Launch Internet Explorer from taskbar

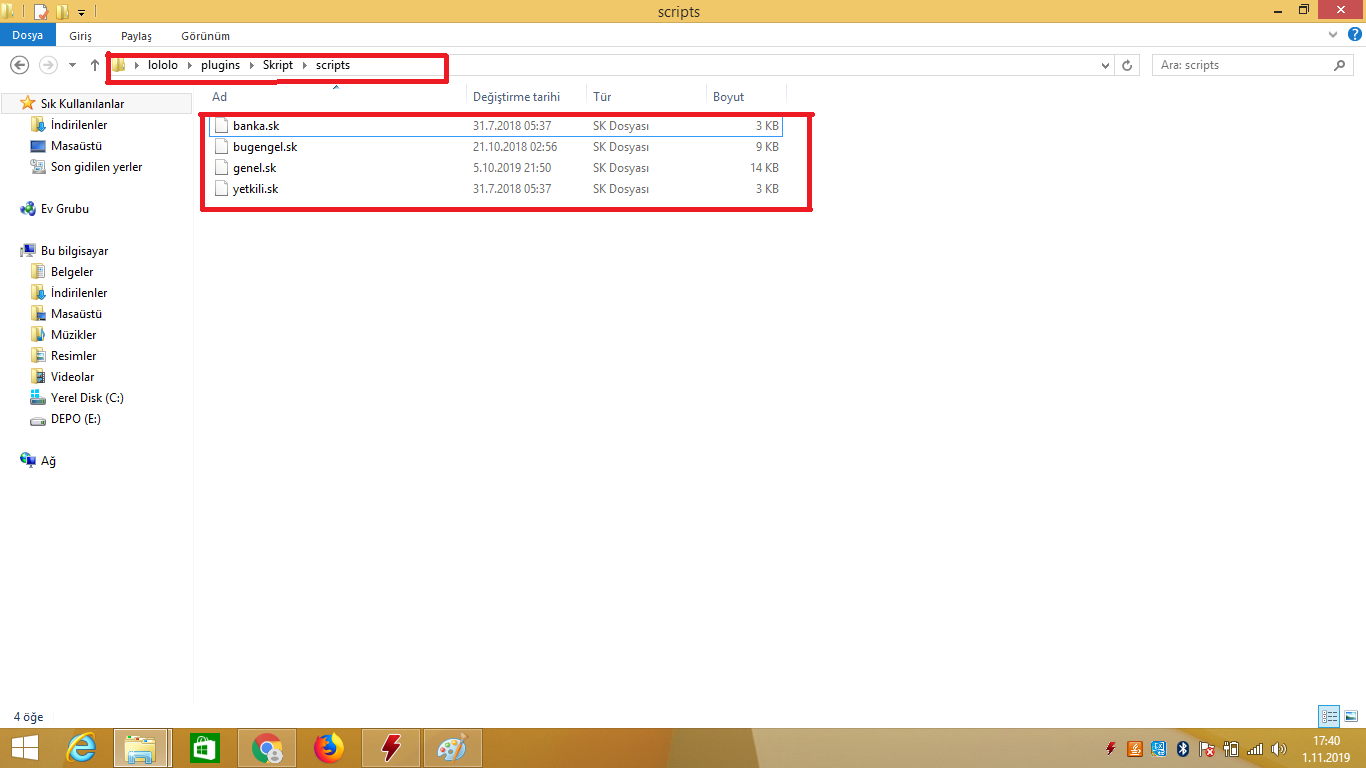coord(81,748)
